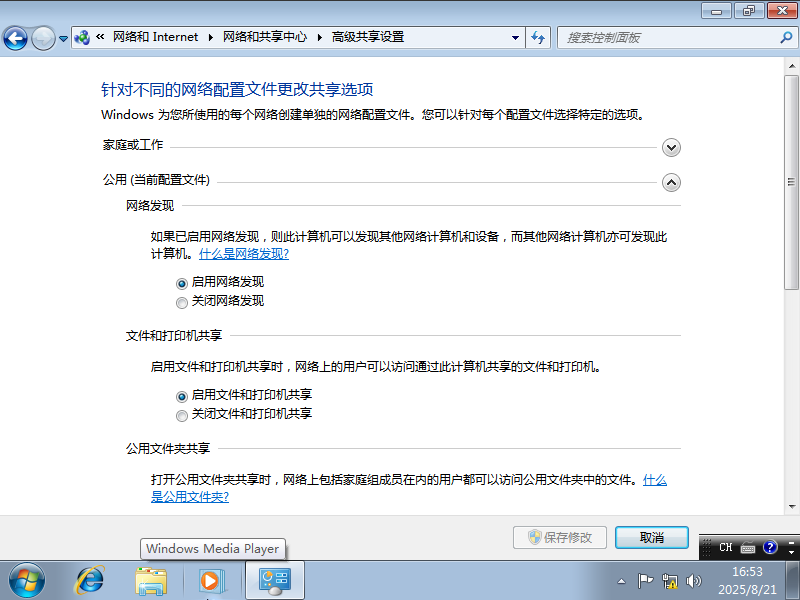Open the 网络和 Internet breadcrumb
This screenshot has width=800, height=600.
pos(155,37)
